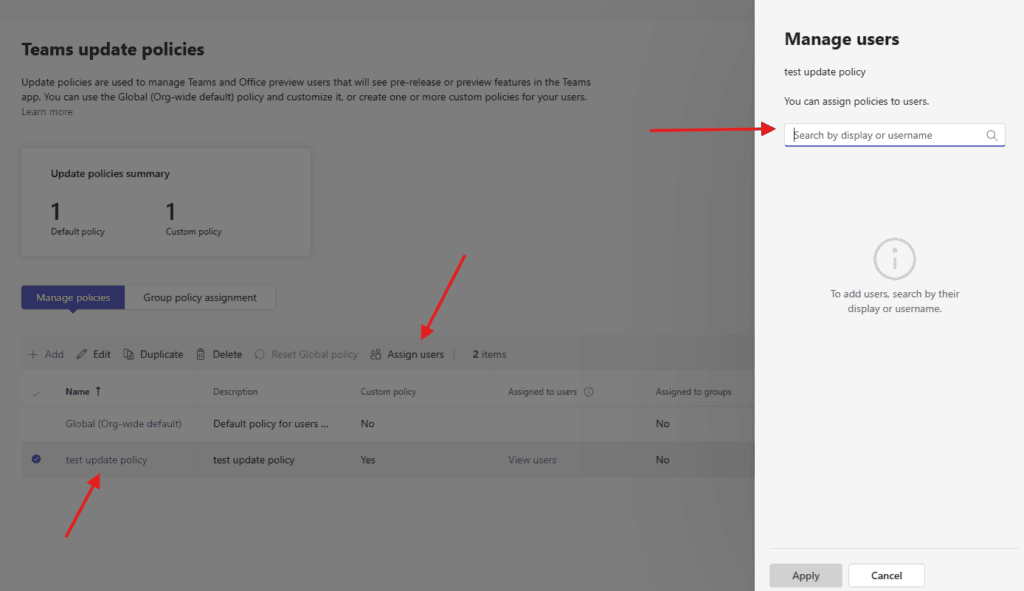Click the Duplicate policy icon
The width and height of the screenshot is (1024, 591).
[x=129, y=354]
